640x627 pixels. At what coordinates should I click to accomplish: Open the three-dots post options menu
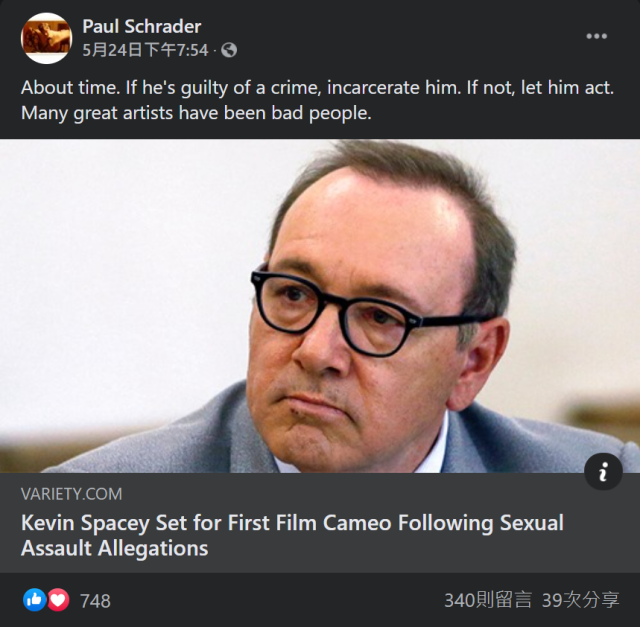pos(597,37)
